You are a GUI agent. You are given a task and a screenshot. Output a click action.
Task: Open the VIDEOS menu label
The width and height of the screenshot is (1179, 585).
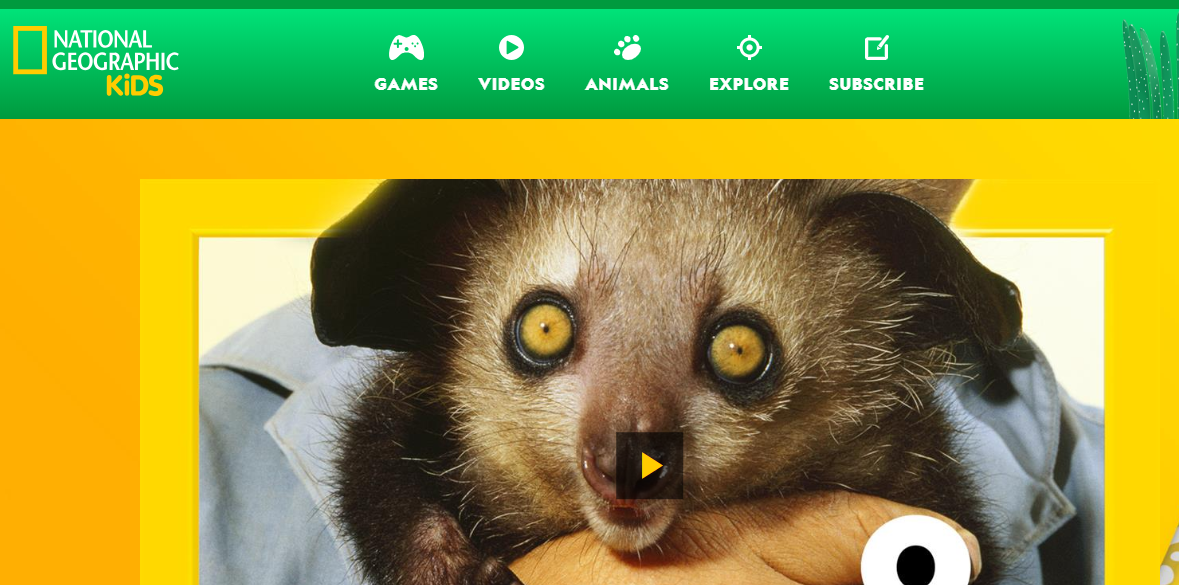click(511, 84)
